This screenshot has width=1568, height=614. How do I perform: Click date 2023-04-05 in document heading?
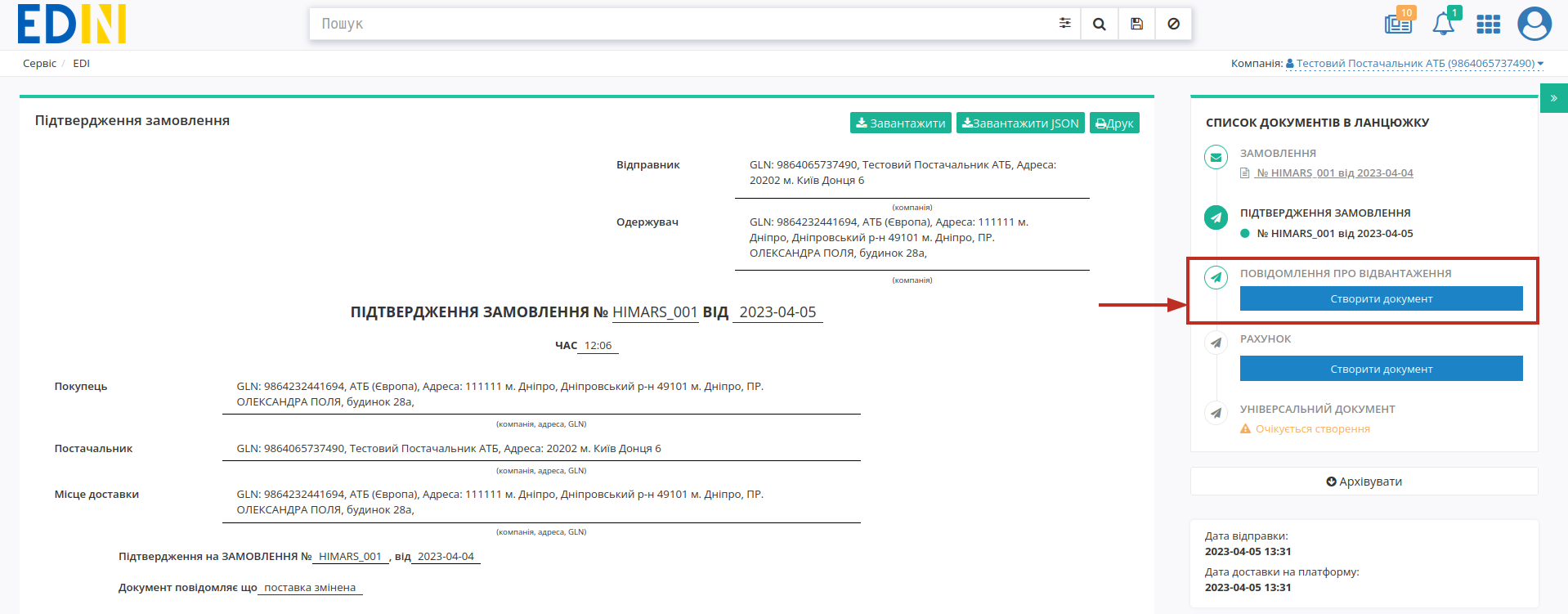pos(777,312)
